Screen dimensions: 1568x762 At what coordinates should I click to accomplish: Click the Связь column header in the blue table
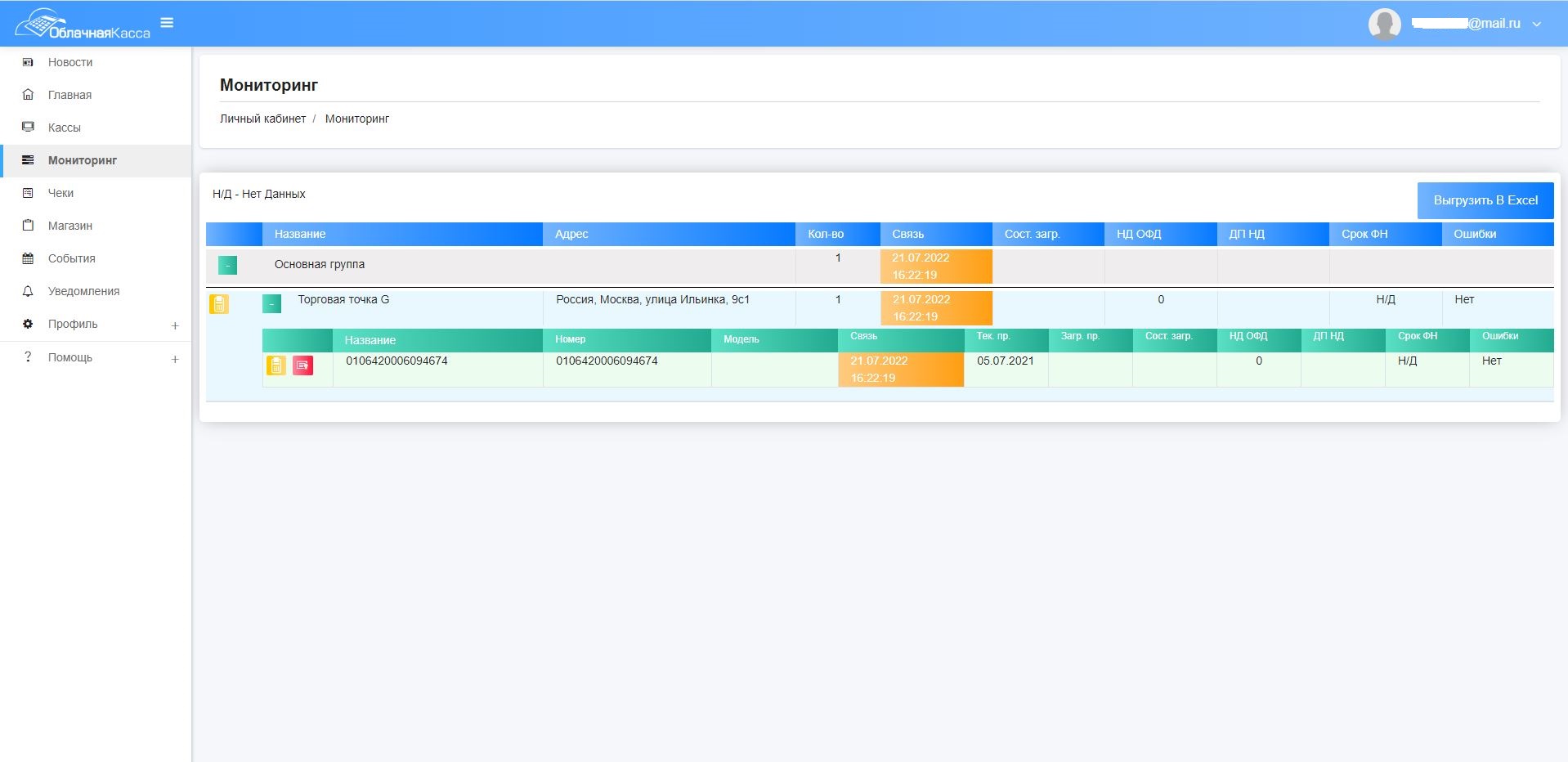[x=907, y=234]
